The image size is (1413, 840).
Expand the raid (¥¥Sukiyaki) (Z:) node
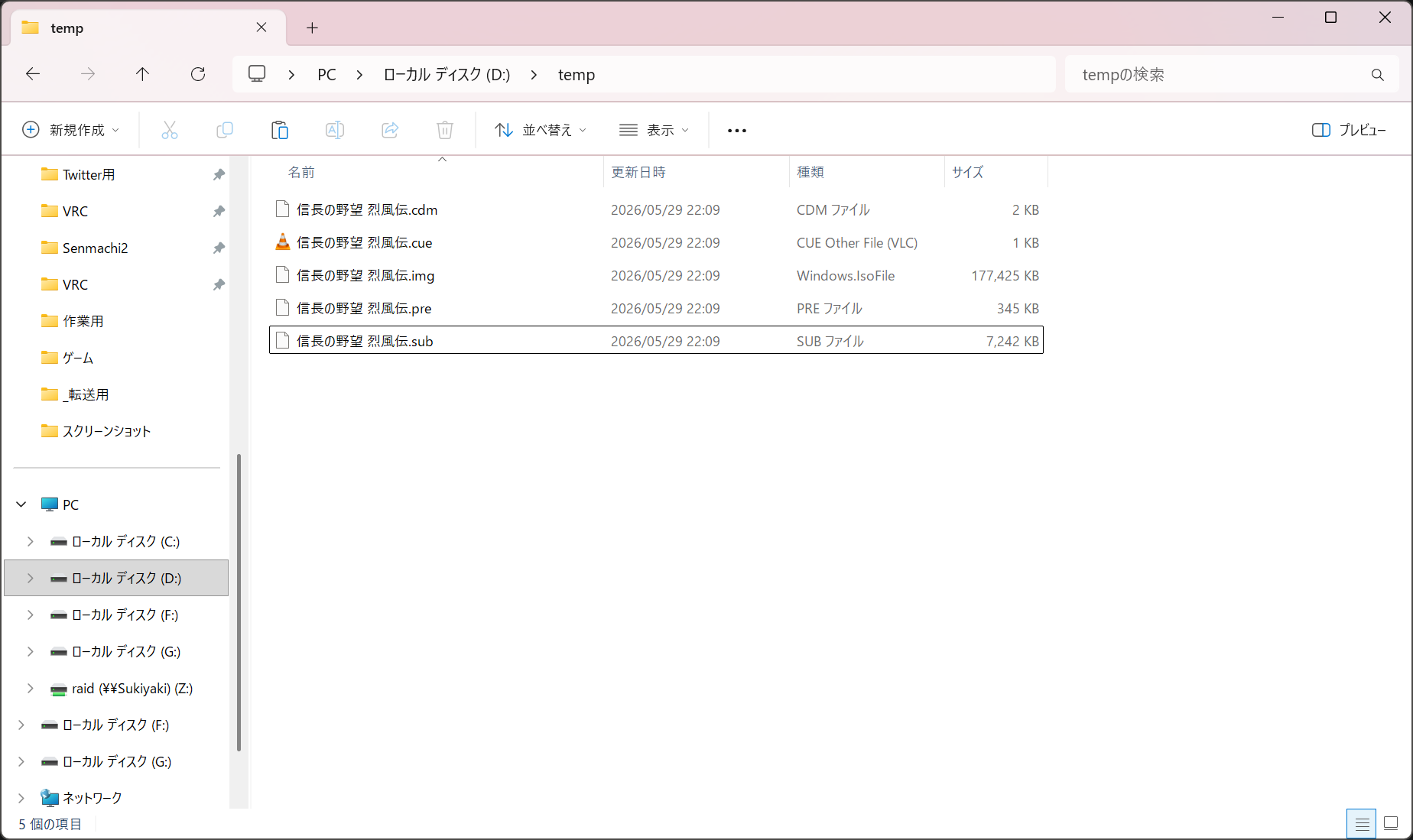31,688
